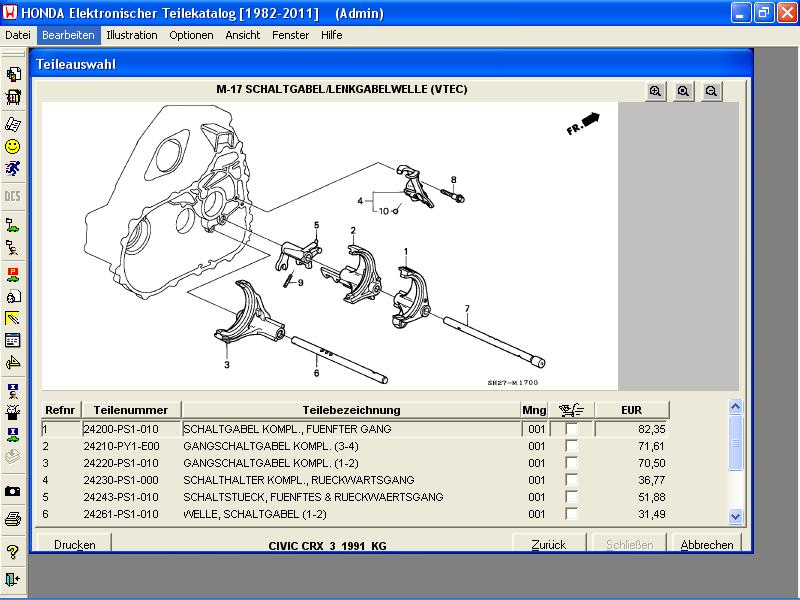Click the shopping cart basket sidebar icon
800x600 pixels.
13,97
